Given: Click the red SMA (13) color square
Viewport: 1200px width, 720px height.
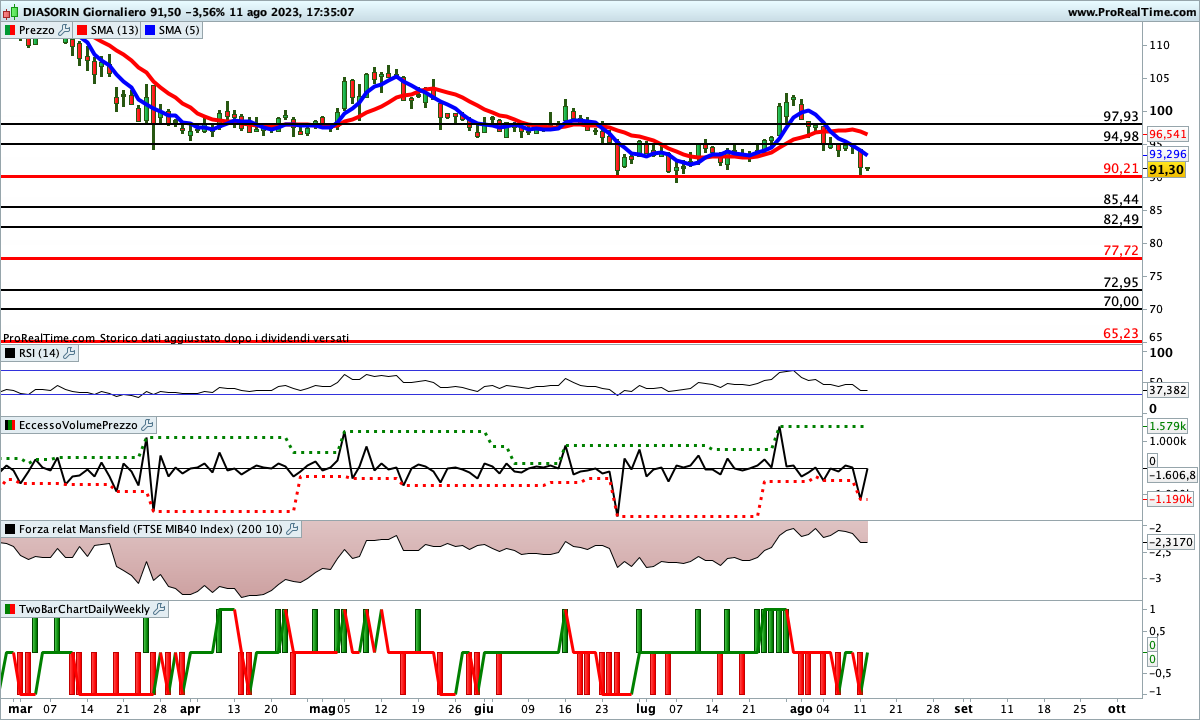Looking at the screenshot, I should tap(82, 30).
